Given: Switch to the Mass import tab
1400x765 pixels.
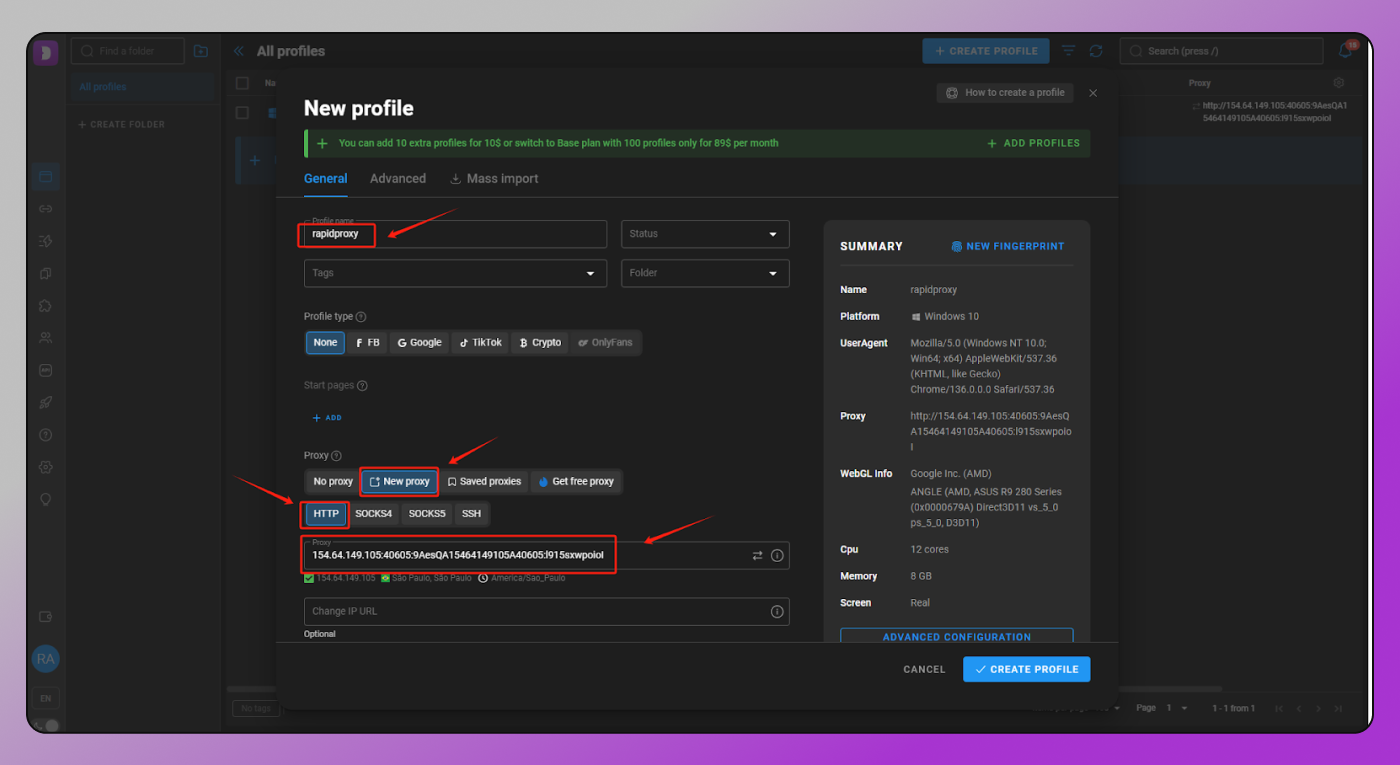Looking at the screenshot, I should tap(494, 178).
